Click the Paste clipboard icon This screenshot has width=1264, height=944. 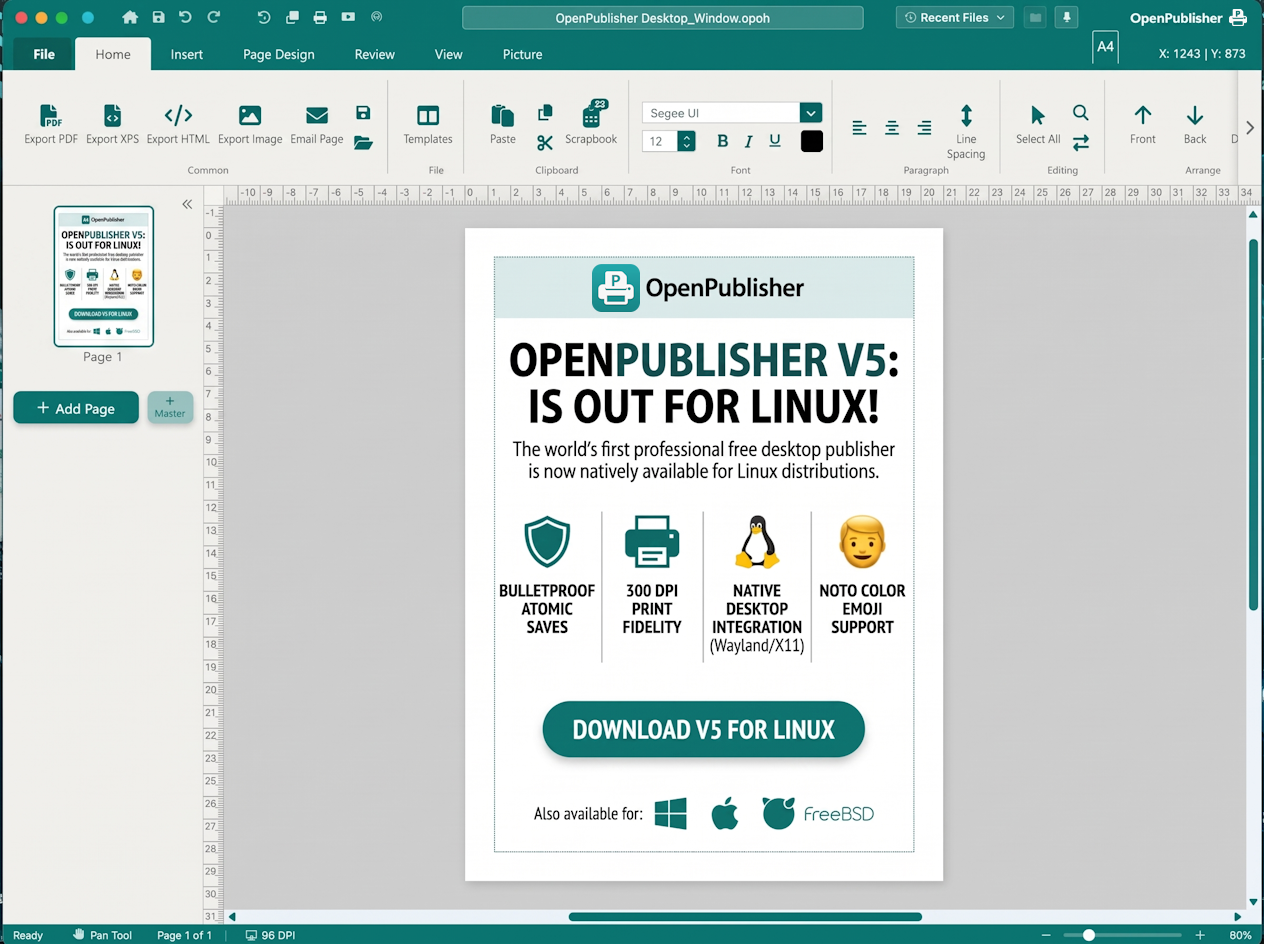tap(503, 115)
